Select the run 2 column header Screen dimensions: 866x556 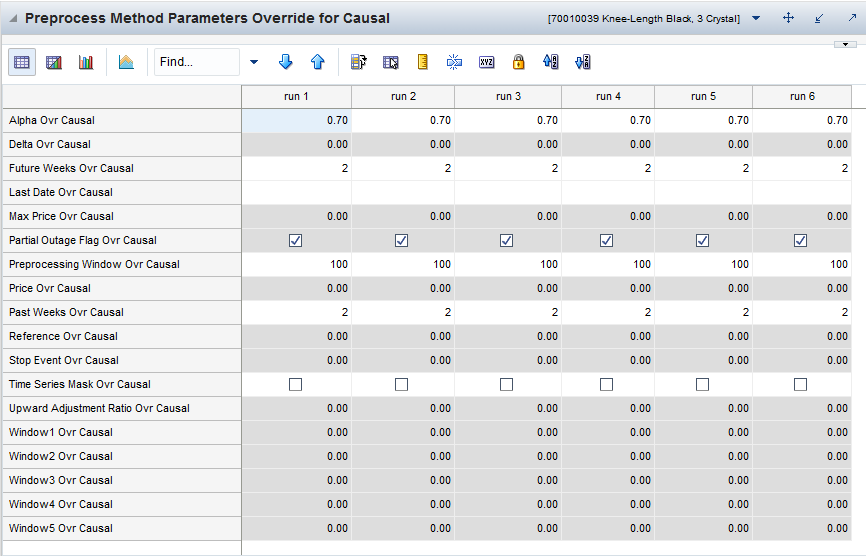pyautogui.click(x=403, y=97)
